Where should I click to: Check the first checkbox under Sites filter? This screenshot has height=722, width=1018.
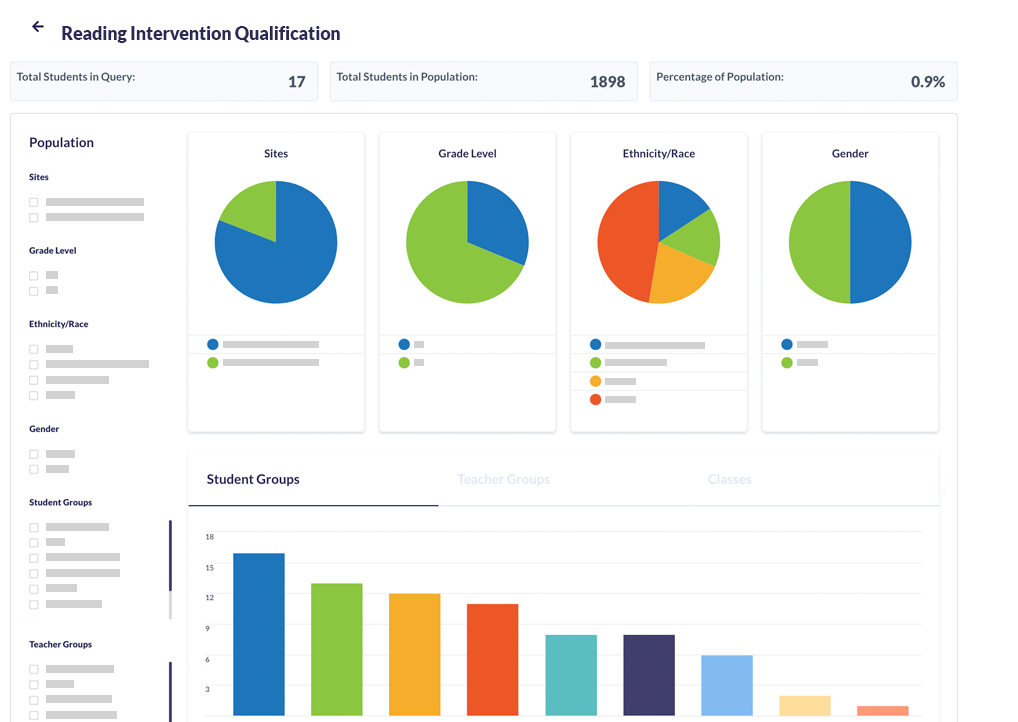click(x=34, y=202)
